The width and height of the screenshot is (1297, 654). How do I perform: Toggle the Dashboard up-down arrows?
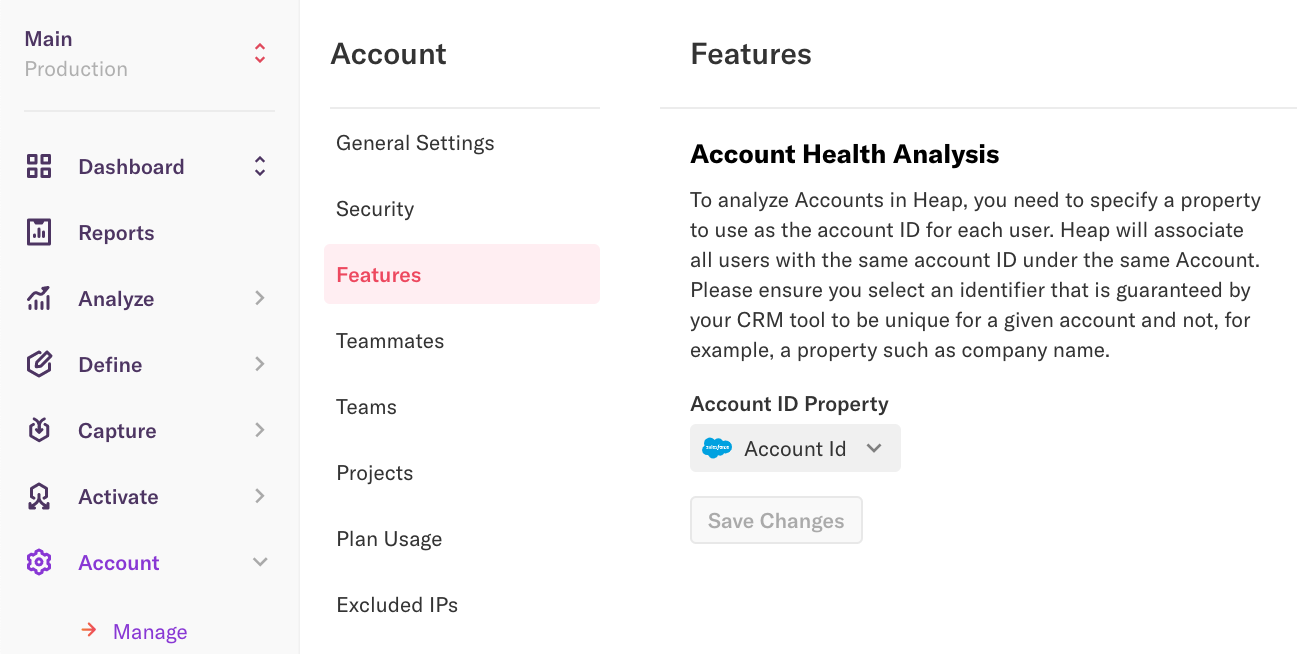click(260, 167)
